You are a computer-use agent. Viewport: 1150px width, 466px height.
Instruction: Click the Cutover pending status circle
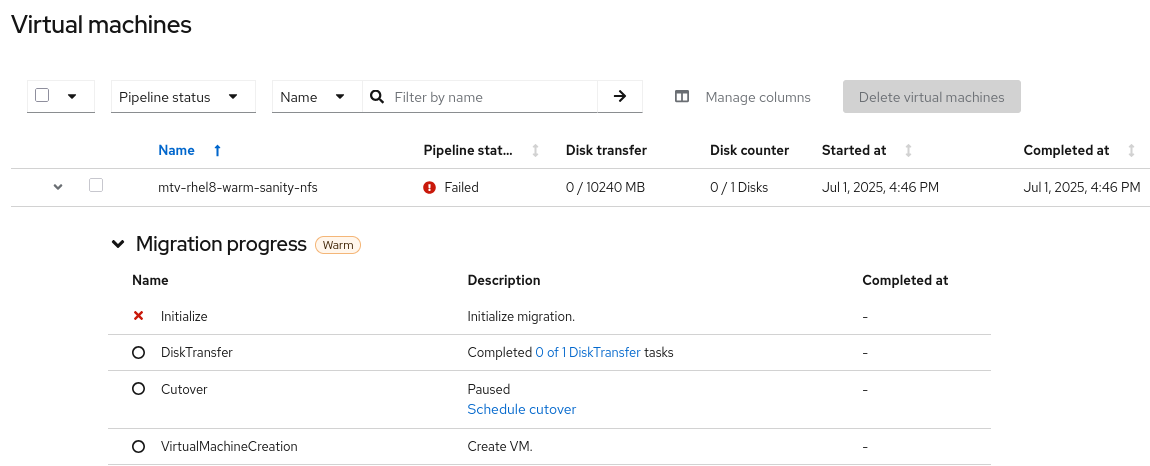pyautogui.click(x=139, y=389)
